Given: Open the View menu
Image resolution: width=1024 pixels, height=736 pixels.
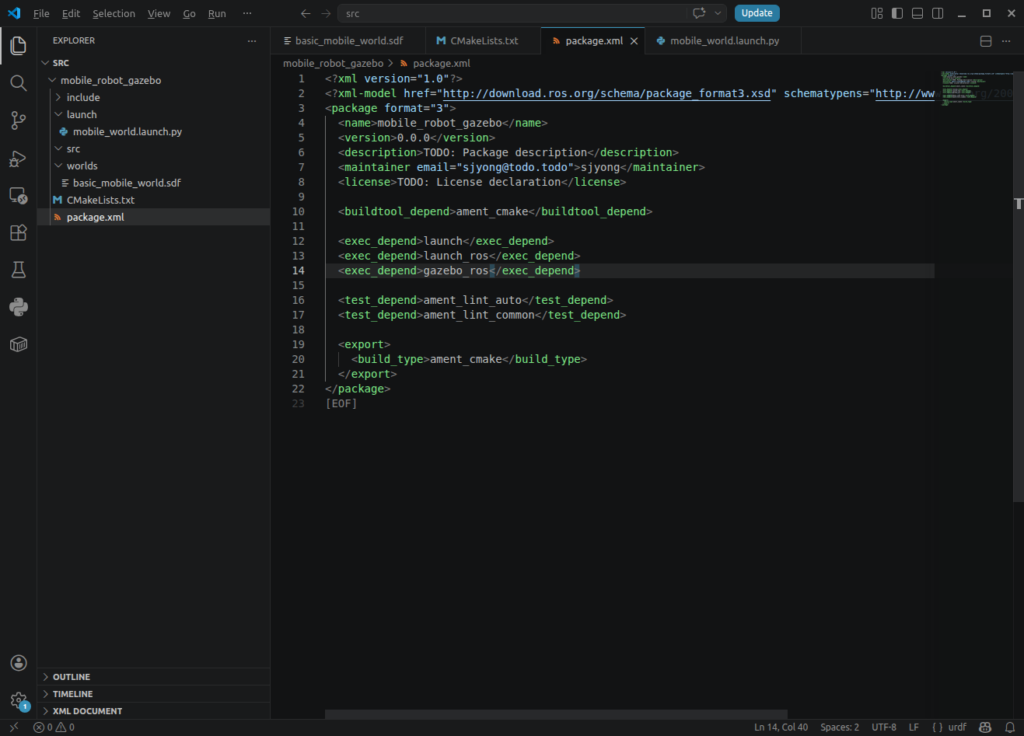Looking at the screenshot, I should 159,13.
